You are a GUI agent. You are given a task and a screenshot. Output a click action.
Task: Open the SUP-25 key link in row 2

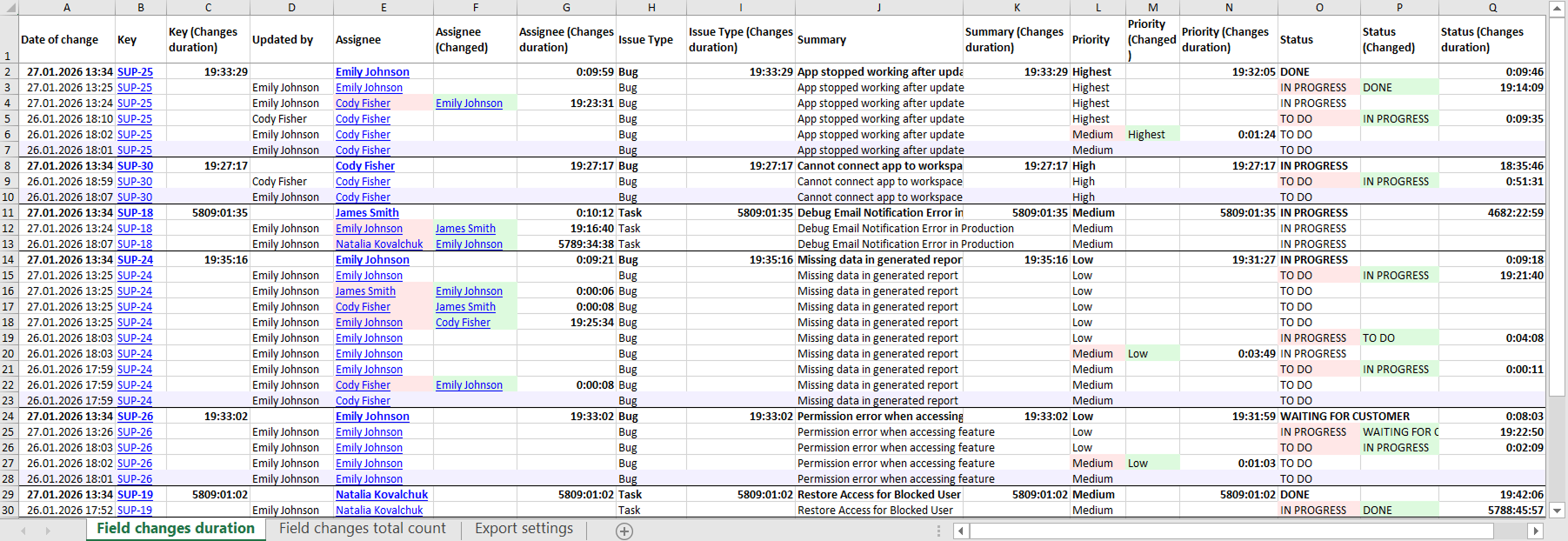point(135,72)
